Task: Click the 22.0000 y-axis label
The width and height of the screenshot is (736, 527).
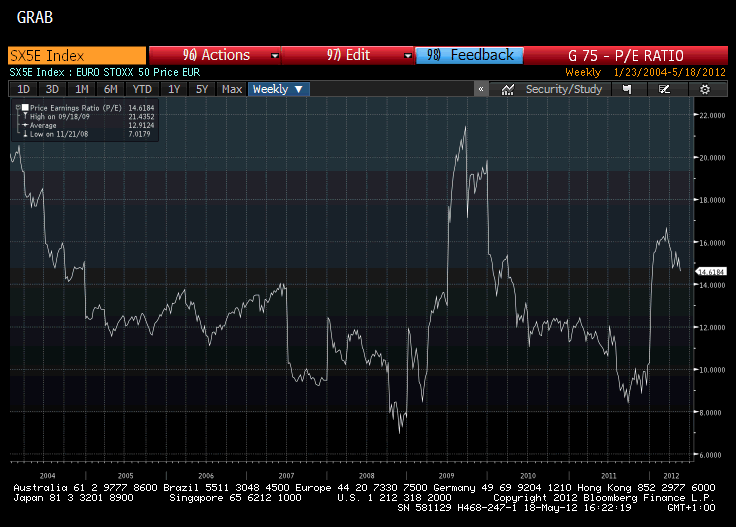Action: click(712, 115)
